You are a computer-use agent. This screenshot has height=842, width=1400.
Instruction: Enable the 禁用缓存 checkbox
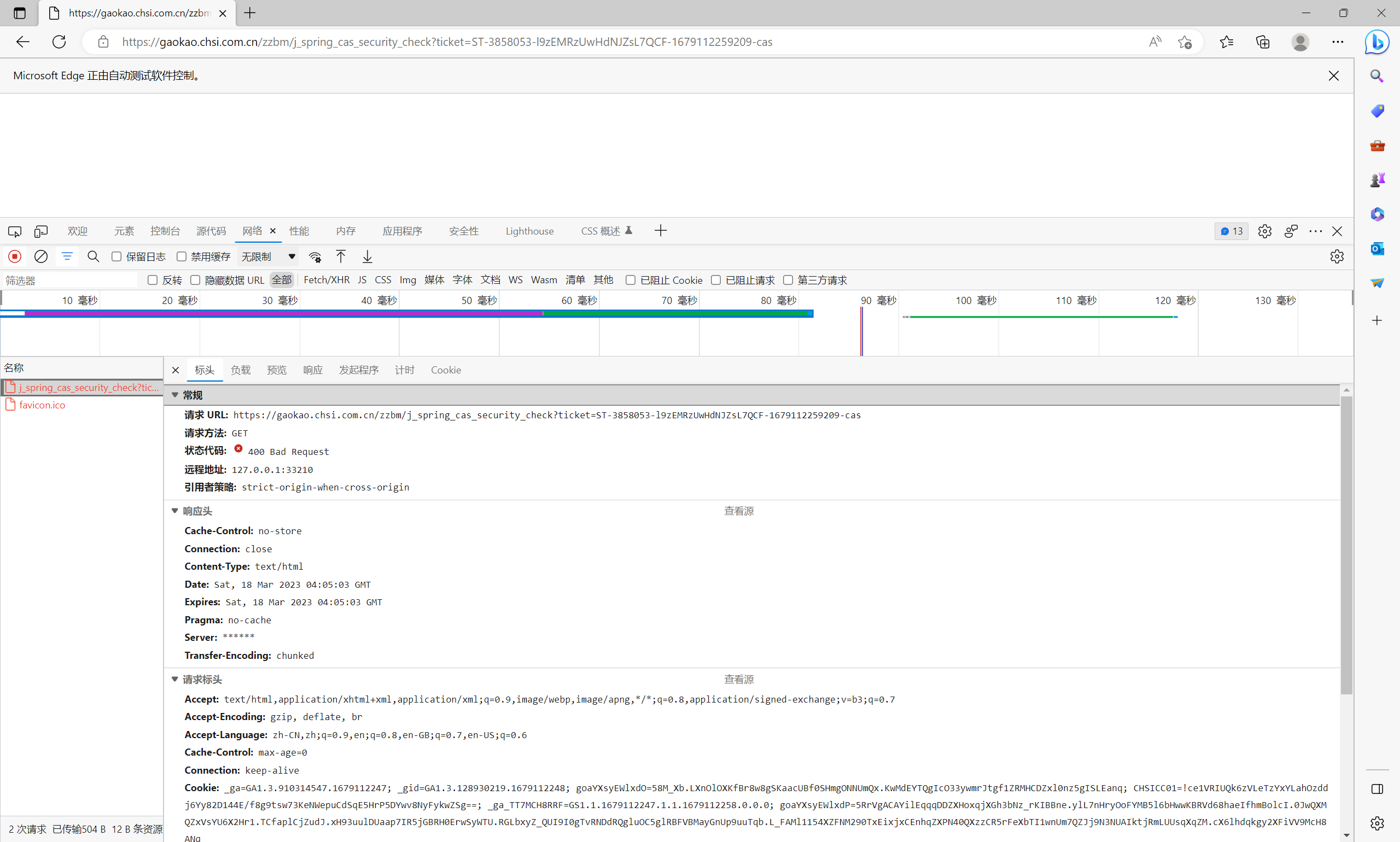(182, 256)
